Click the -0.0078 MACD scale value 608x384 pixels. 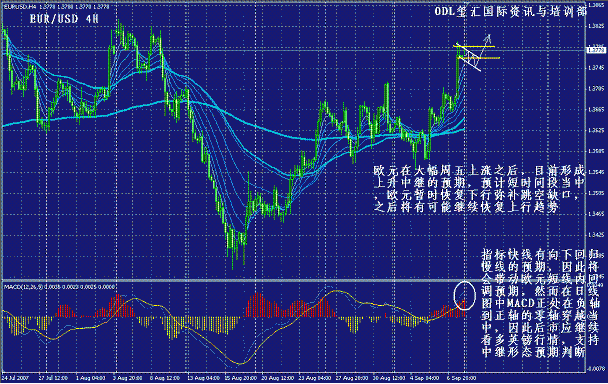pos(596,368)
